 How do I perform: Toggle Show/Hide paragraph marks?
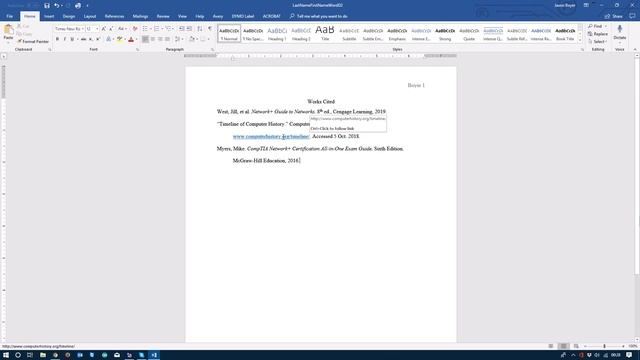[x=210, y=29]
